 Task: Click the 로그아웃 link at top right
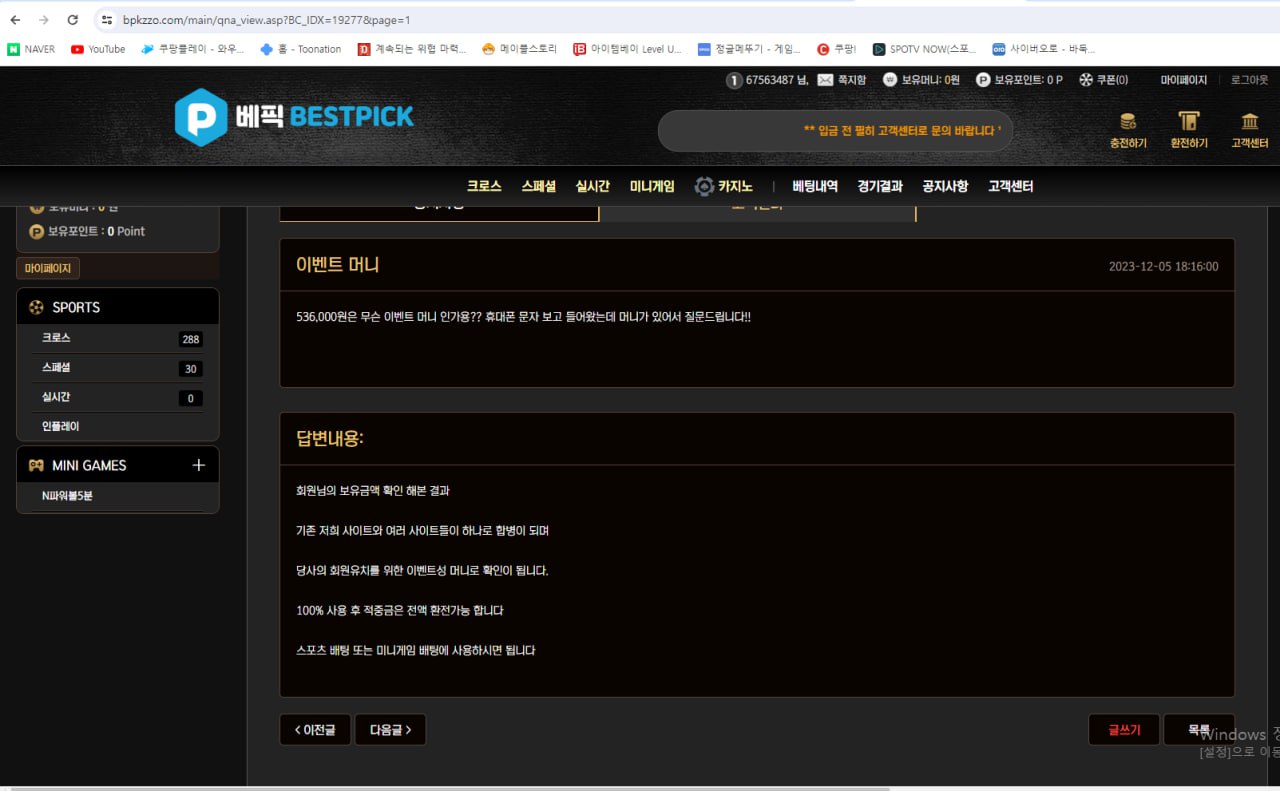1249,80
